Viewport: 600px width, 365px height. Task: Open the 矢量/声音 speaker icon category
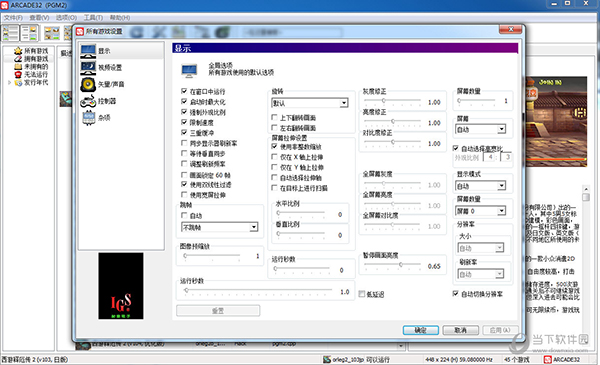coord(88,85)
